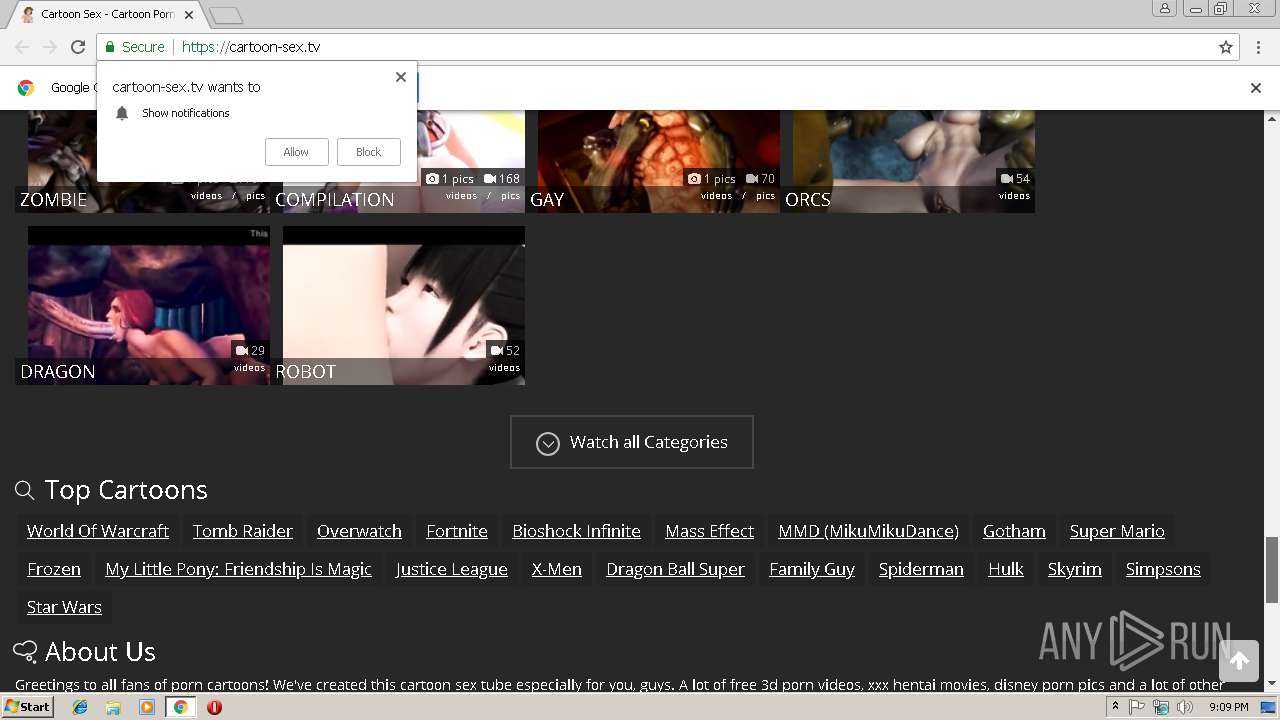Image resolution: width=1280 pixels, height=720 pixels.
Task: Click the video camera icon on ORCS tile
Action: click(1007, 179)
